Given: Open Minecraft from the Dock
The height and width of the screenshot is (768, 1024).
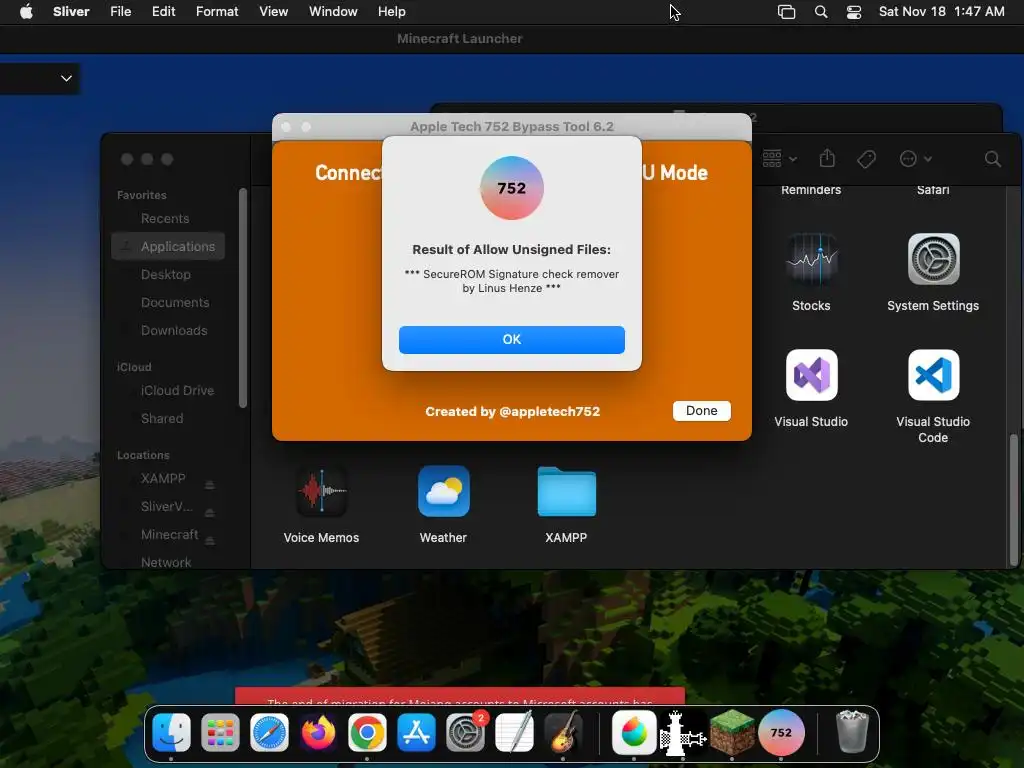Looking at the screenshot, I should pos(731,732).
